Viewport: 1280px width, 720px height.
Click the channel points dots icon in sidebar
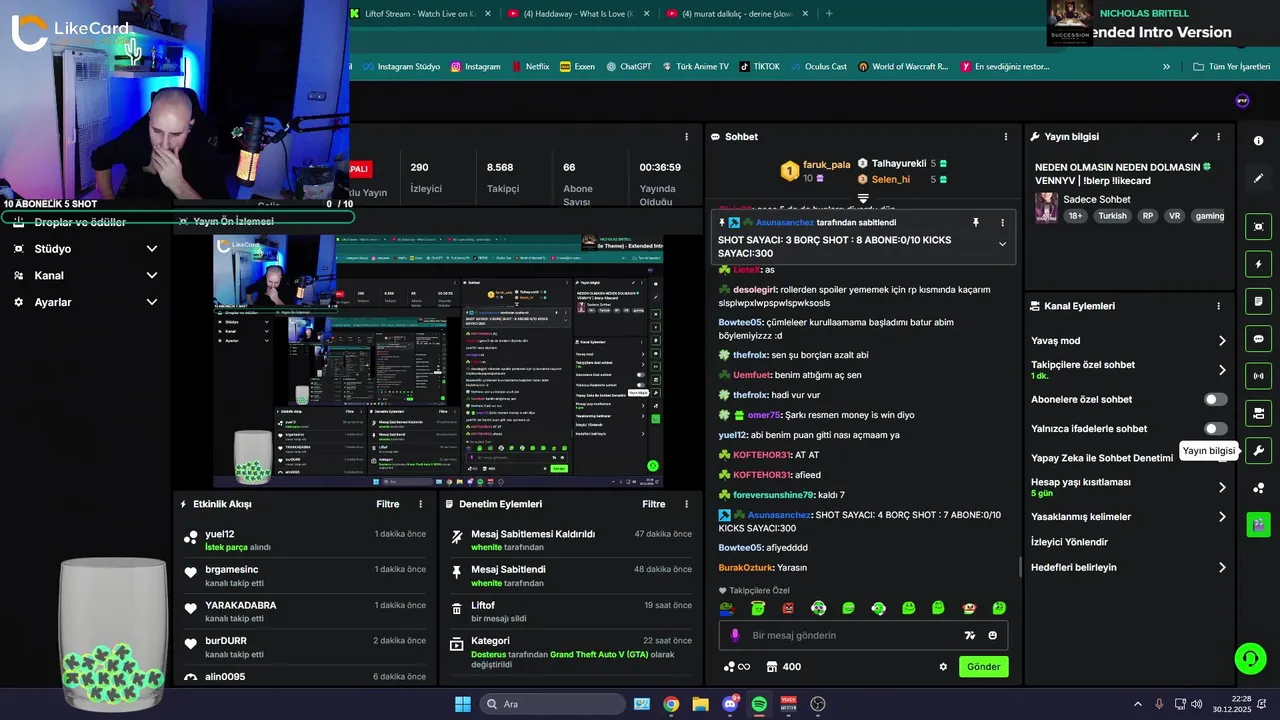(1258, 488)
